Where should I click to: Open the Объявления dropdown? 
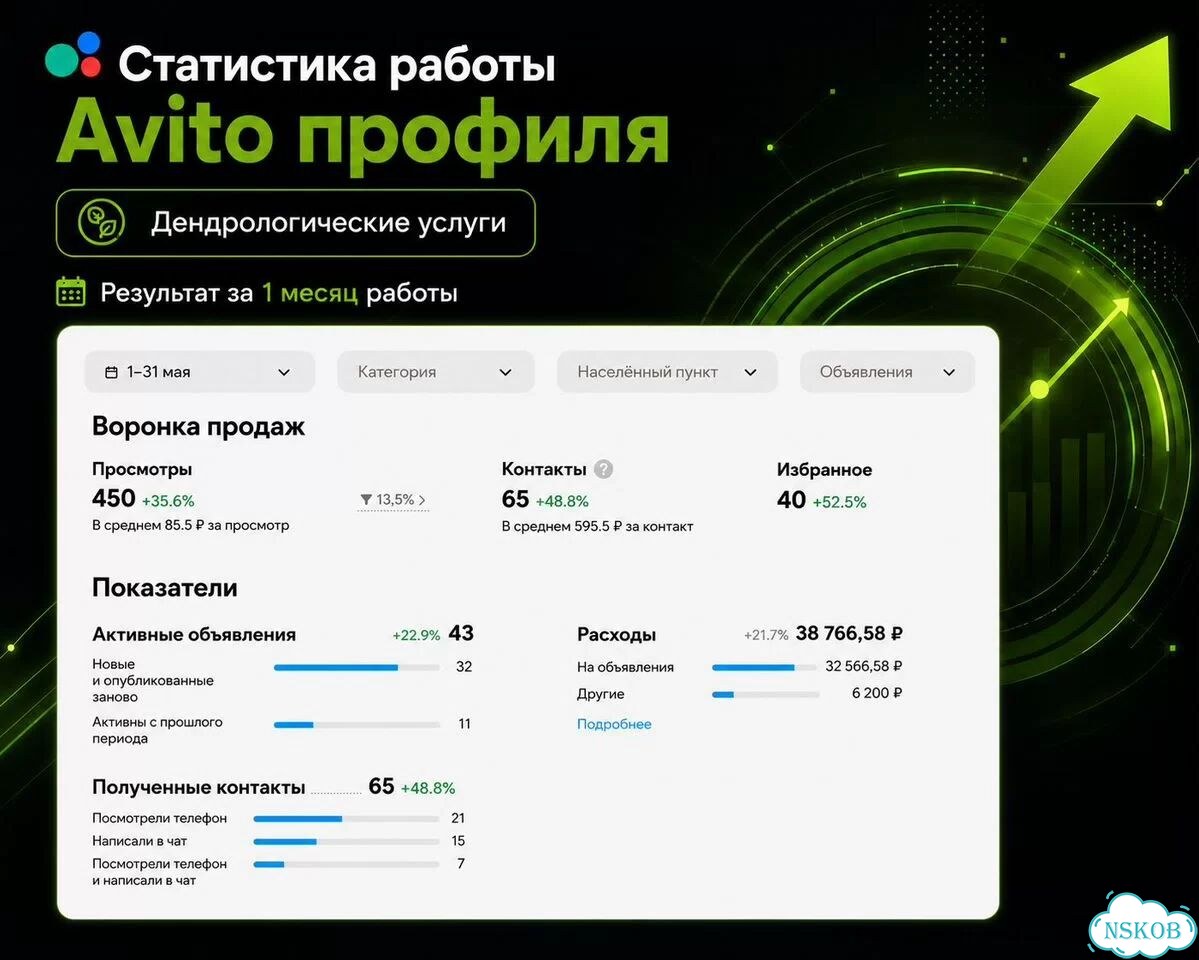(887, 372)
